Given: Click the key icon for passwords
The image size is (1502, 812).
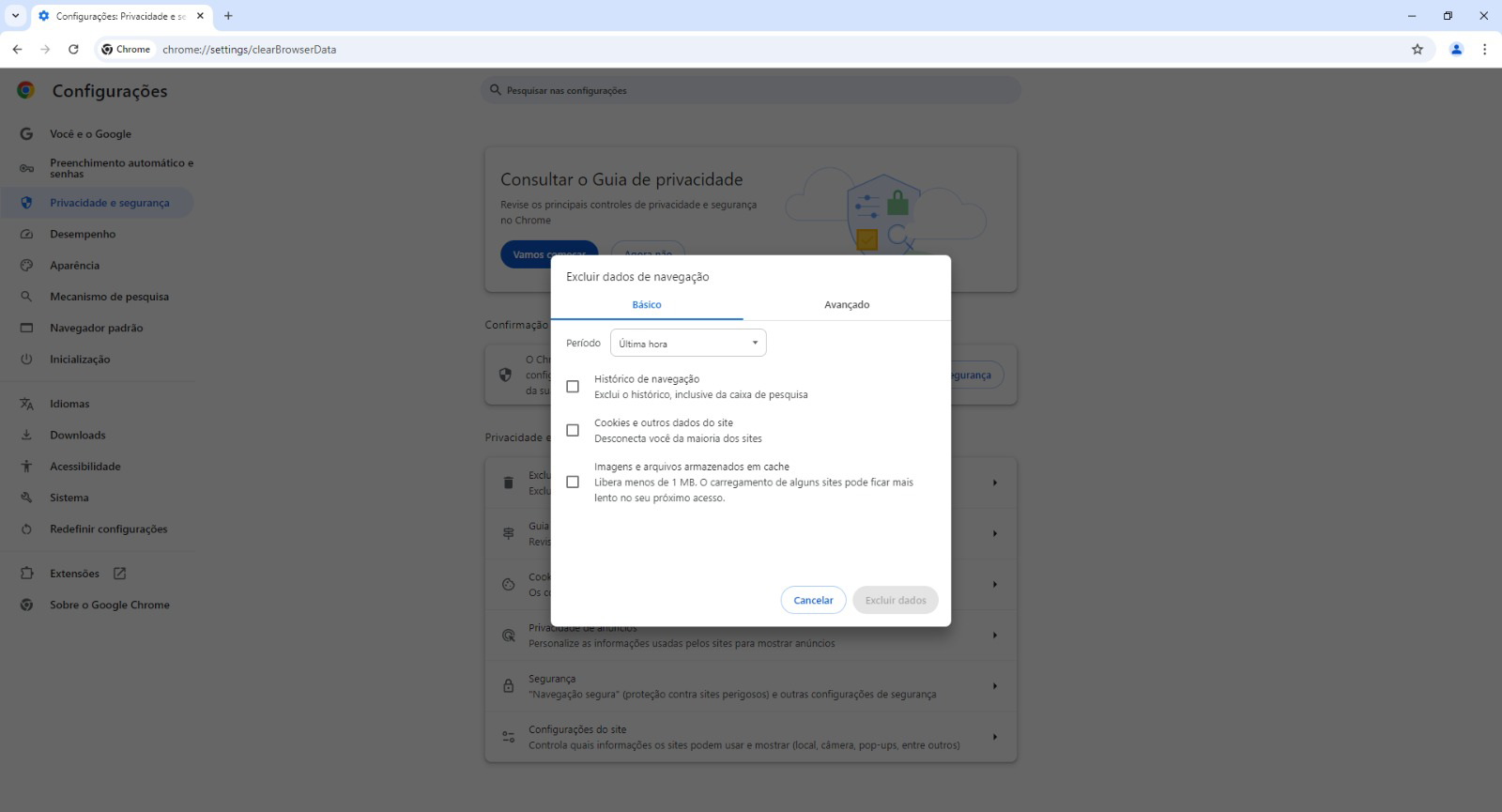Looking at the screenshot, I should coord(26,168).
